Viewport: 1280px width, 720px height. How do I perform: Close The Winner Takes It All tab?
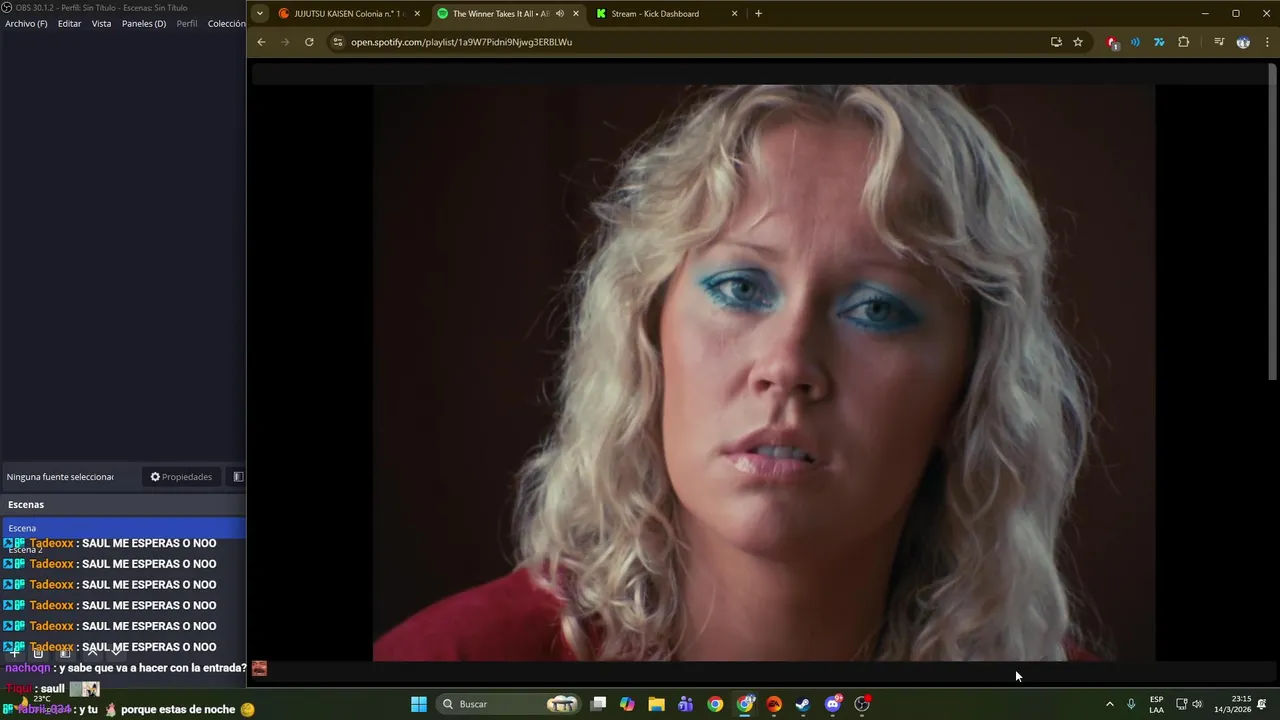[x=576, y=14]
